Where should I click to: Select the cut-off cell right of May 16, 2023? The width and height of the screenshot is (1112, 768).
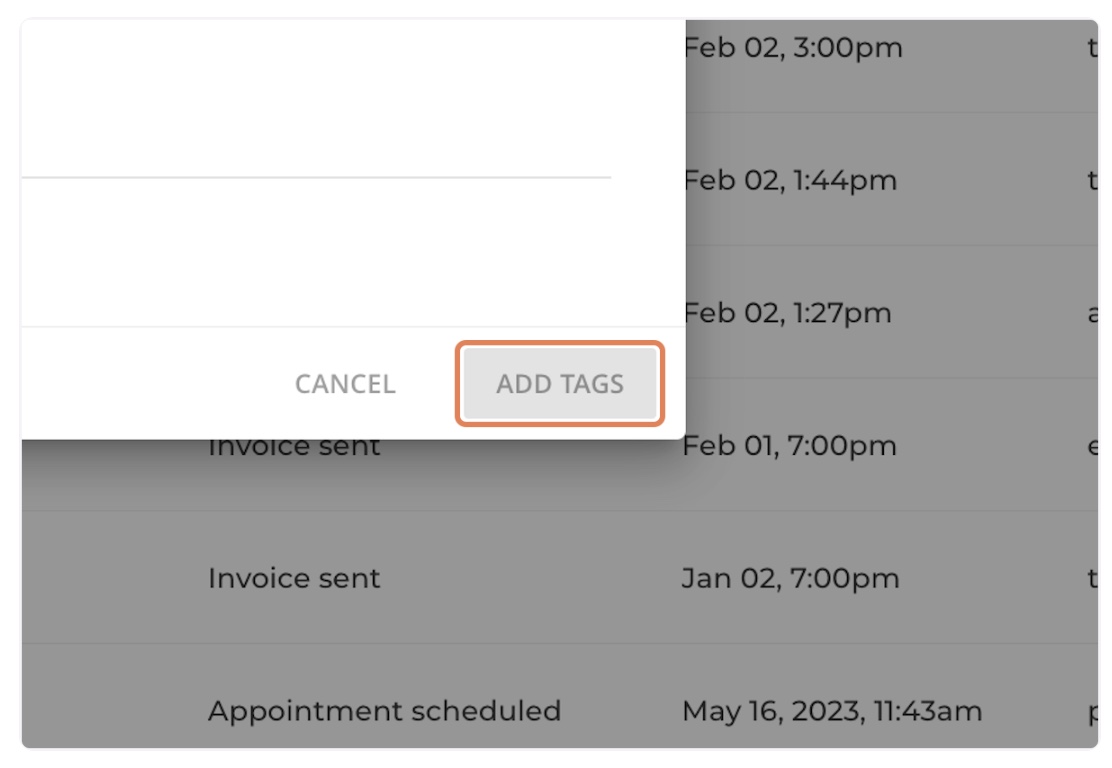[x=1091, y=711]
